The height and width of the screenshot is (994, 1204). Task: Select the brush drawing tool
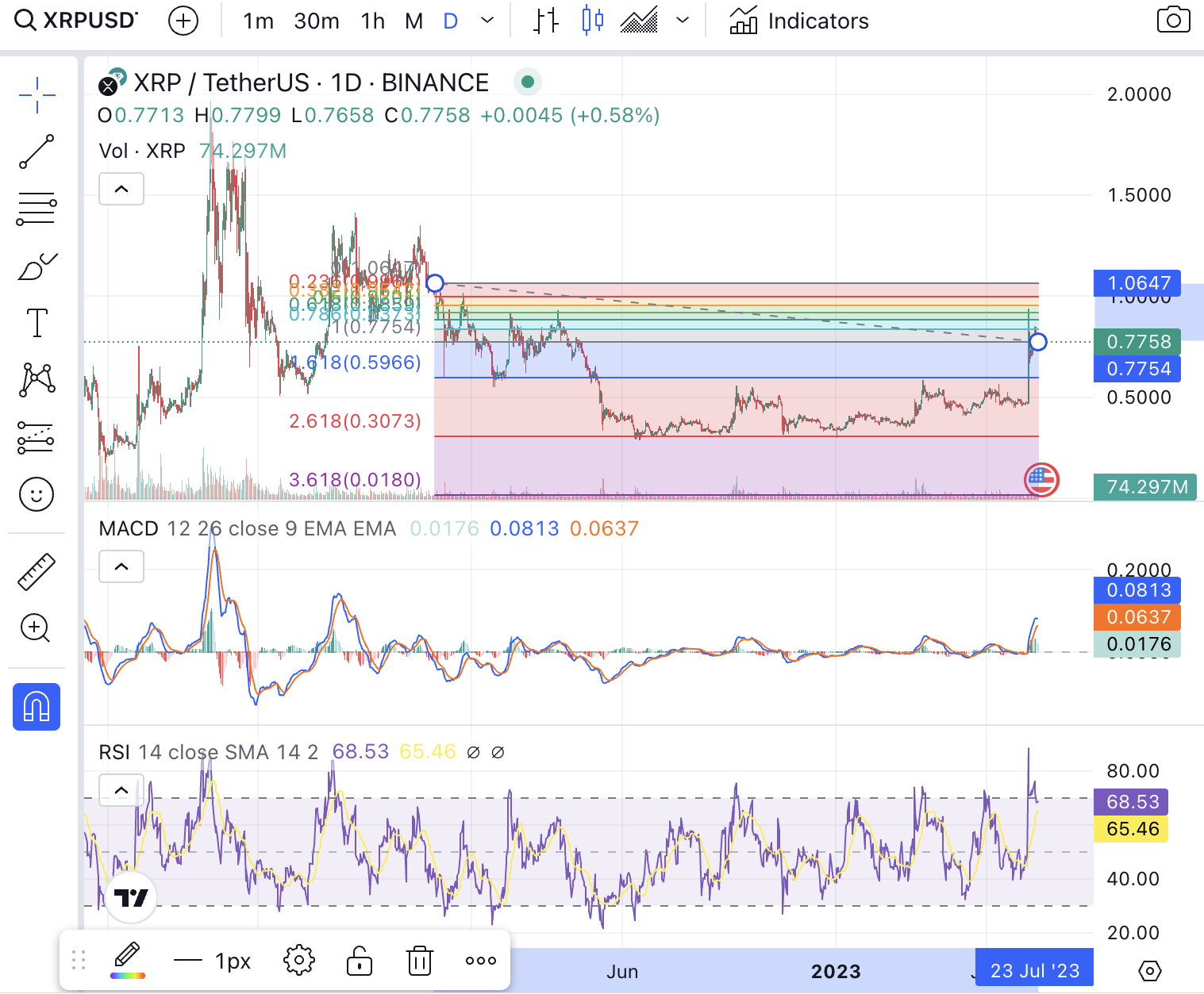pyautogui.click(x=37, y=267)
